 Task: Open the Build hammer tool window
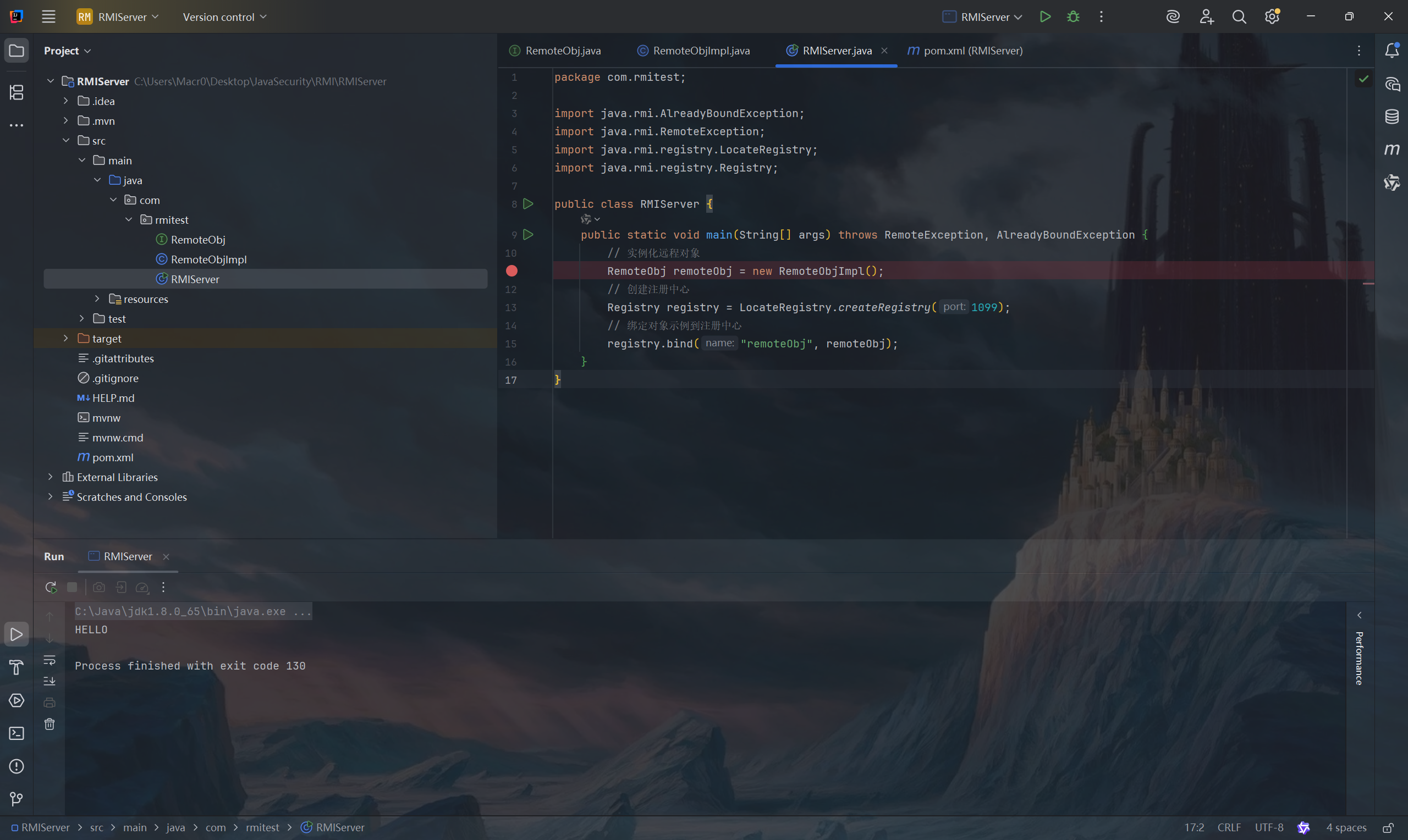click(x=16, y=667)
